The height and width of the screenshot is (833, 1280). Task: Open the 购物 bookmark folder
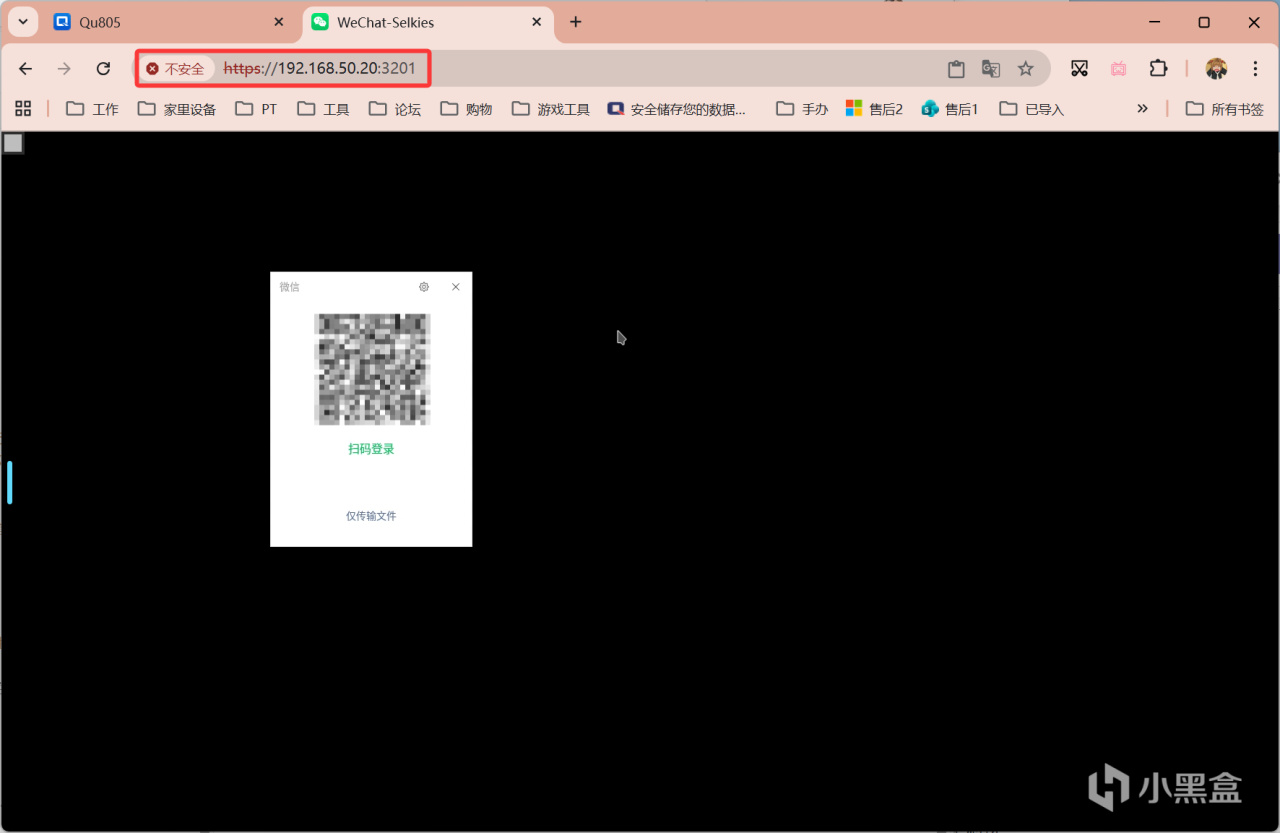tap(466, 109)
